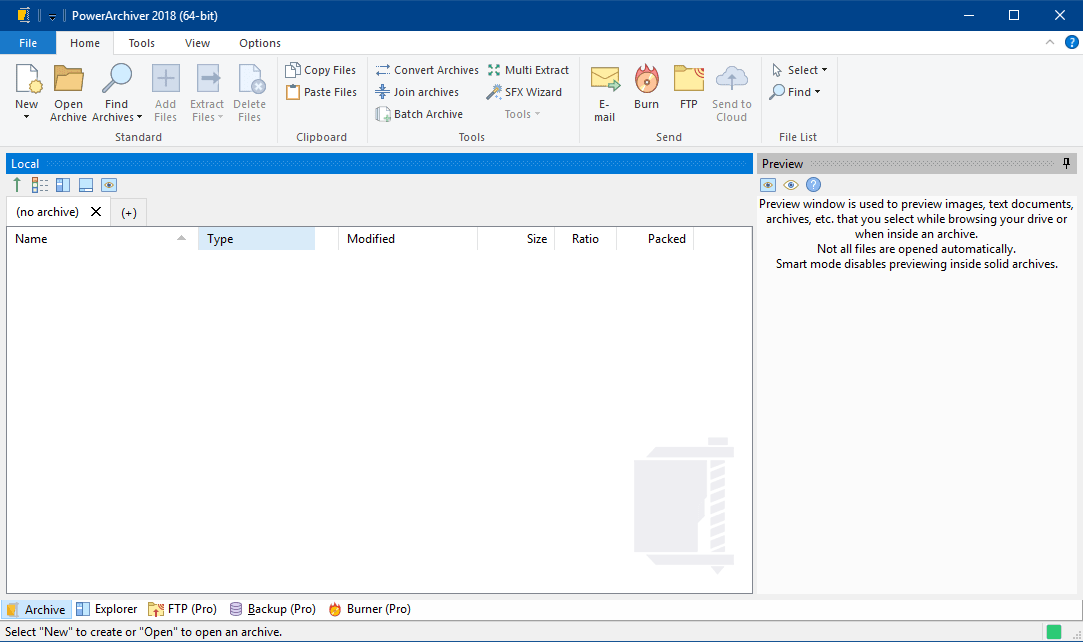Viewport: 1083px width, 642px height.
Task: Switch to Explorer mode at bottom bar
Action: coord(107,609)
